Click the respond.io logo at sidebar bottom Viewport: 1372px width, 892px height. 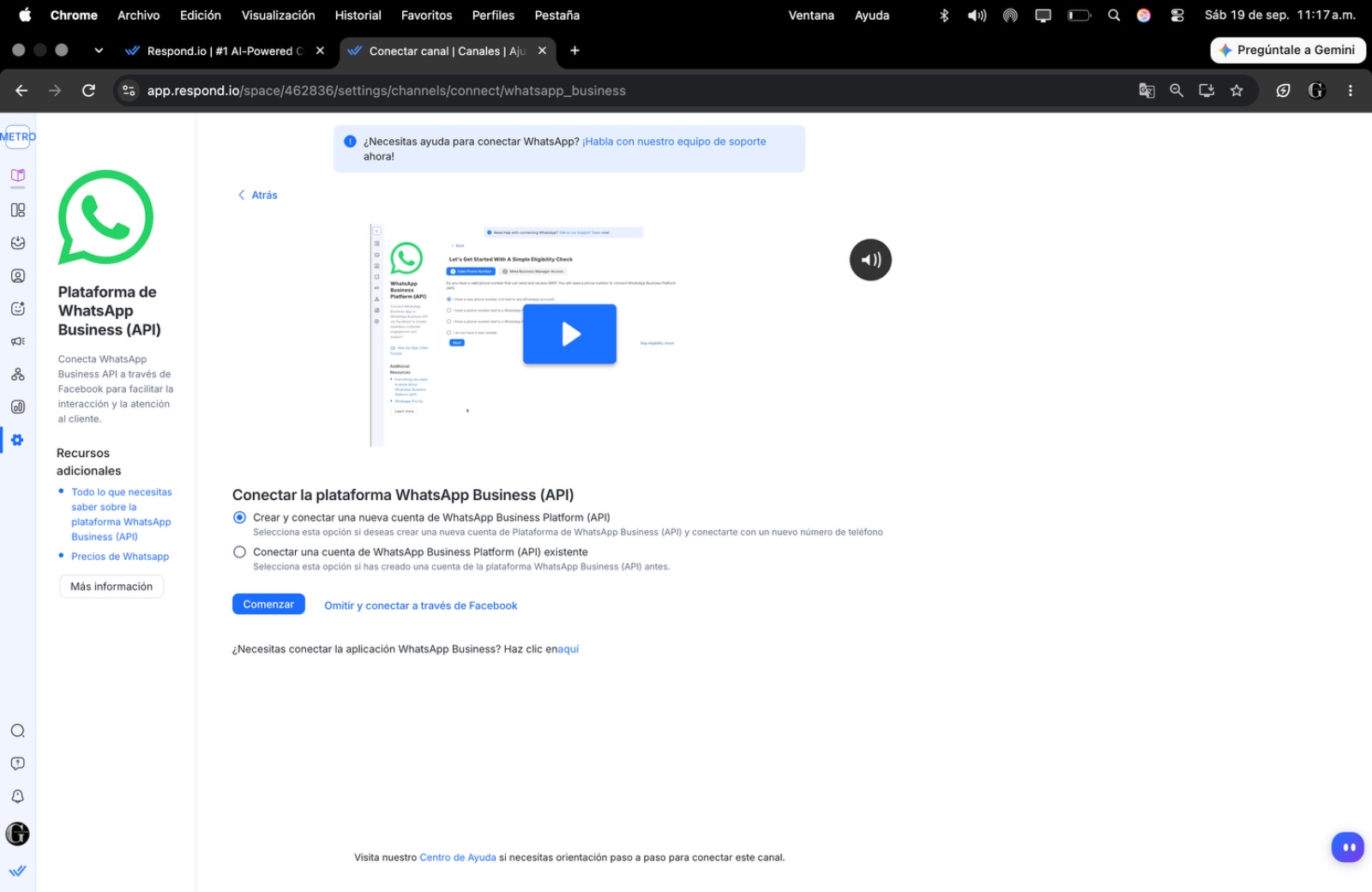pos(18,871)
